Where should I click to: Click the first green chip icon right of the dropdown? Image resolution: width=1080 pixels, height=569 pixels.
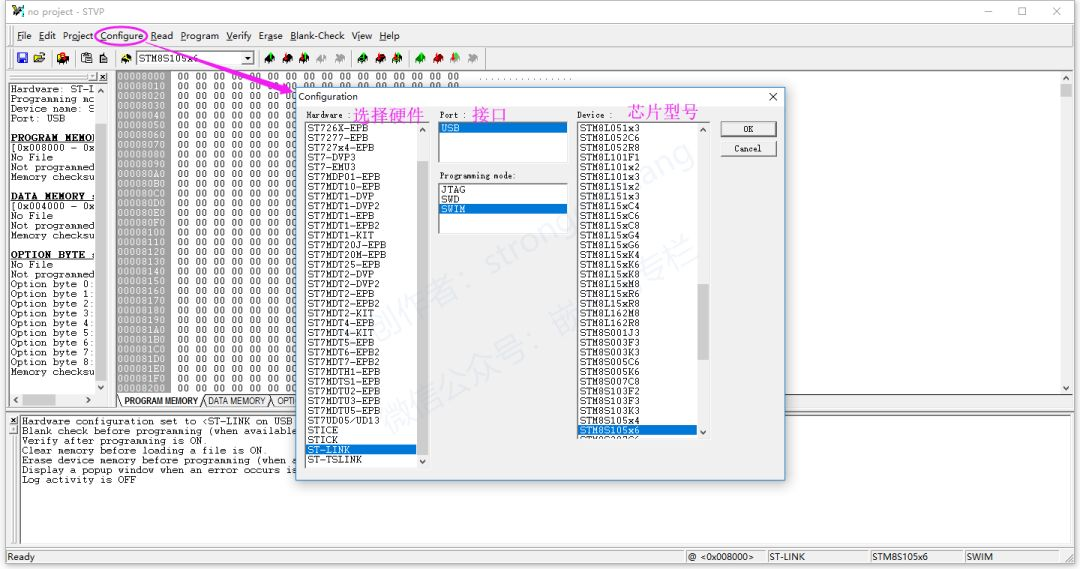[x=269, y=59]
